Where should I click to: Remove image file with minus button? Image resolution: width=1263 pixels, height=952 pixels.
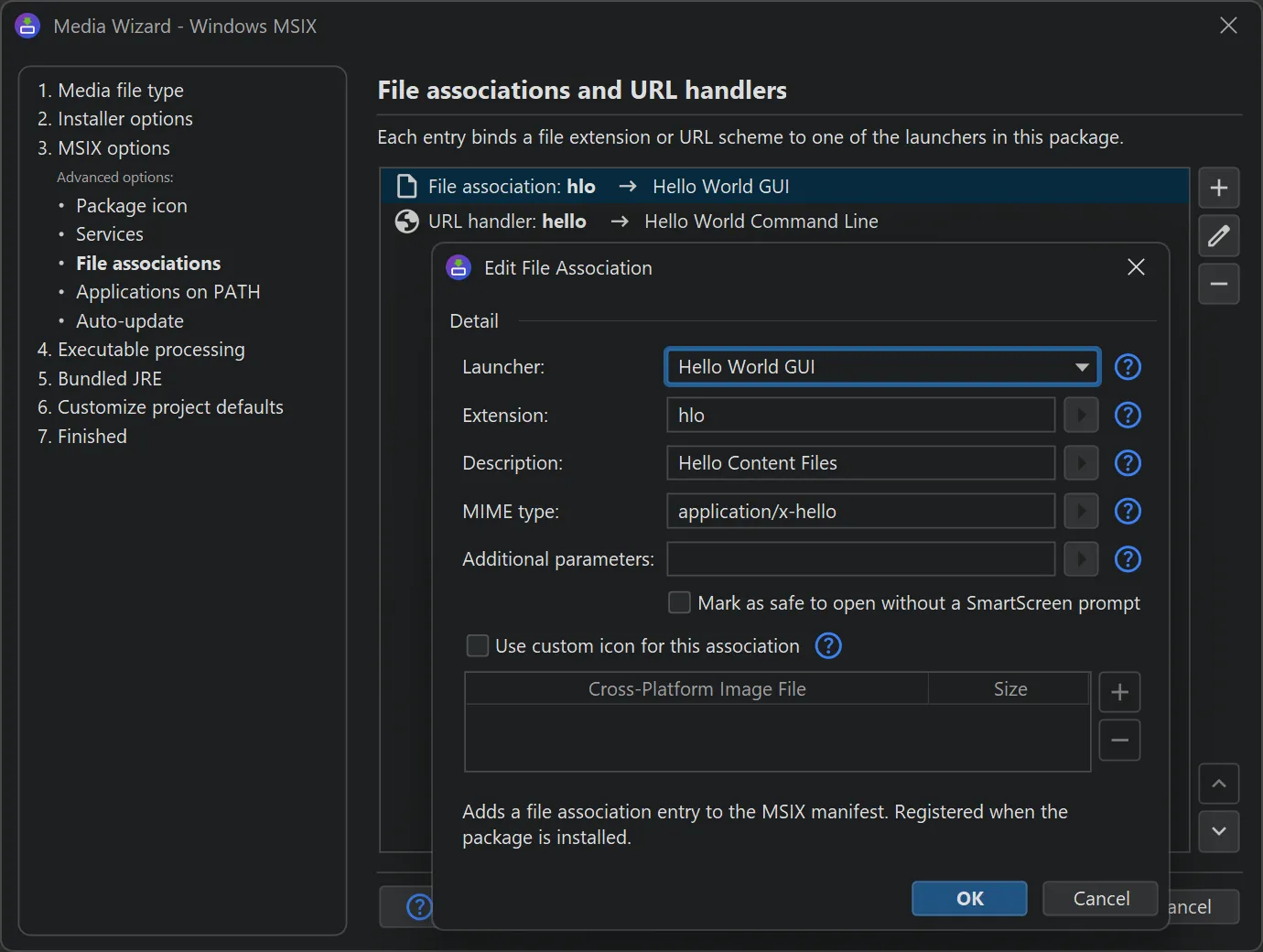pyautogui.click(x=1119, y=740)
